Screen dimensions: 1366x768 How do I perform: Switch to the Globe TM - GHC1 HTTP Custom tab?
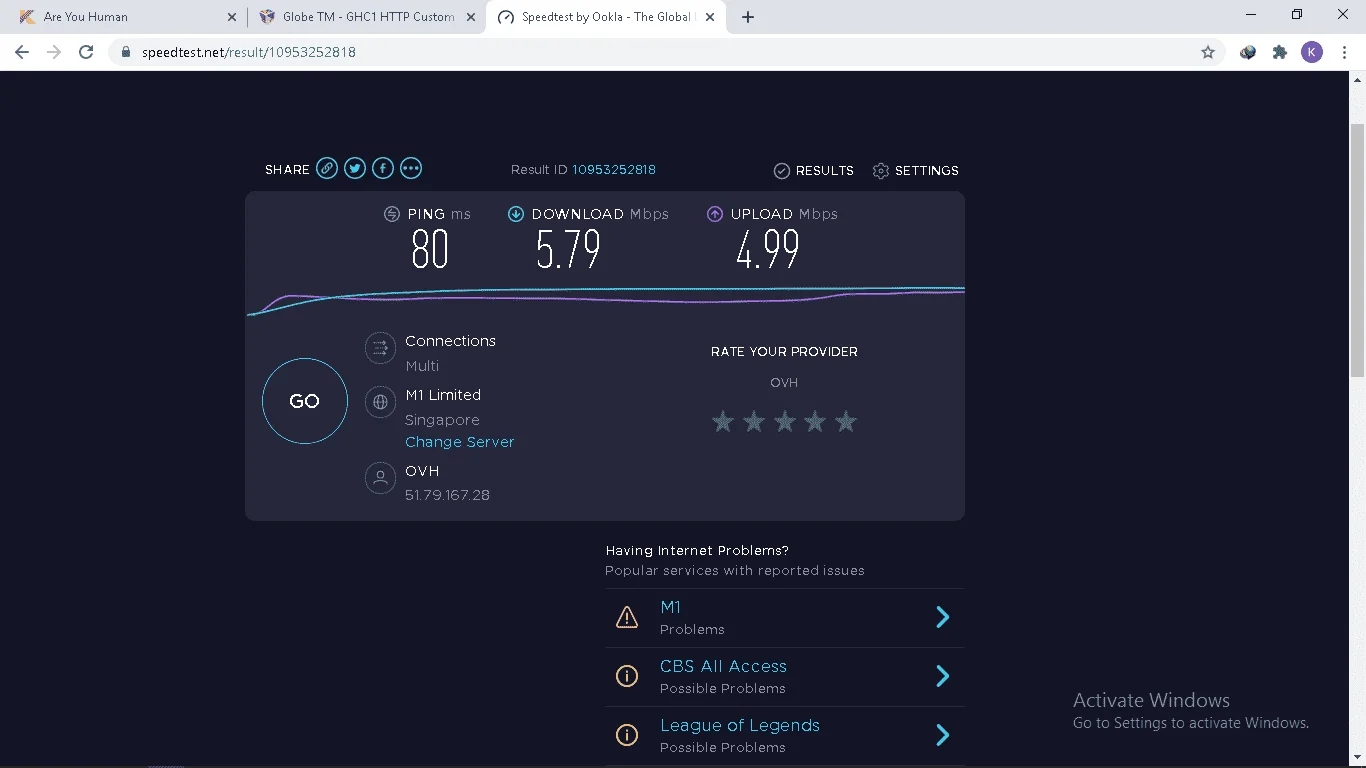(x=366, y=17)
